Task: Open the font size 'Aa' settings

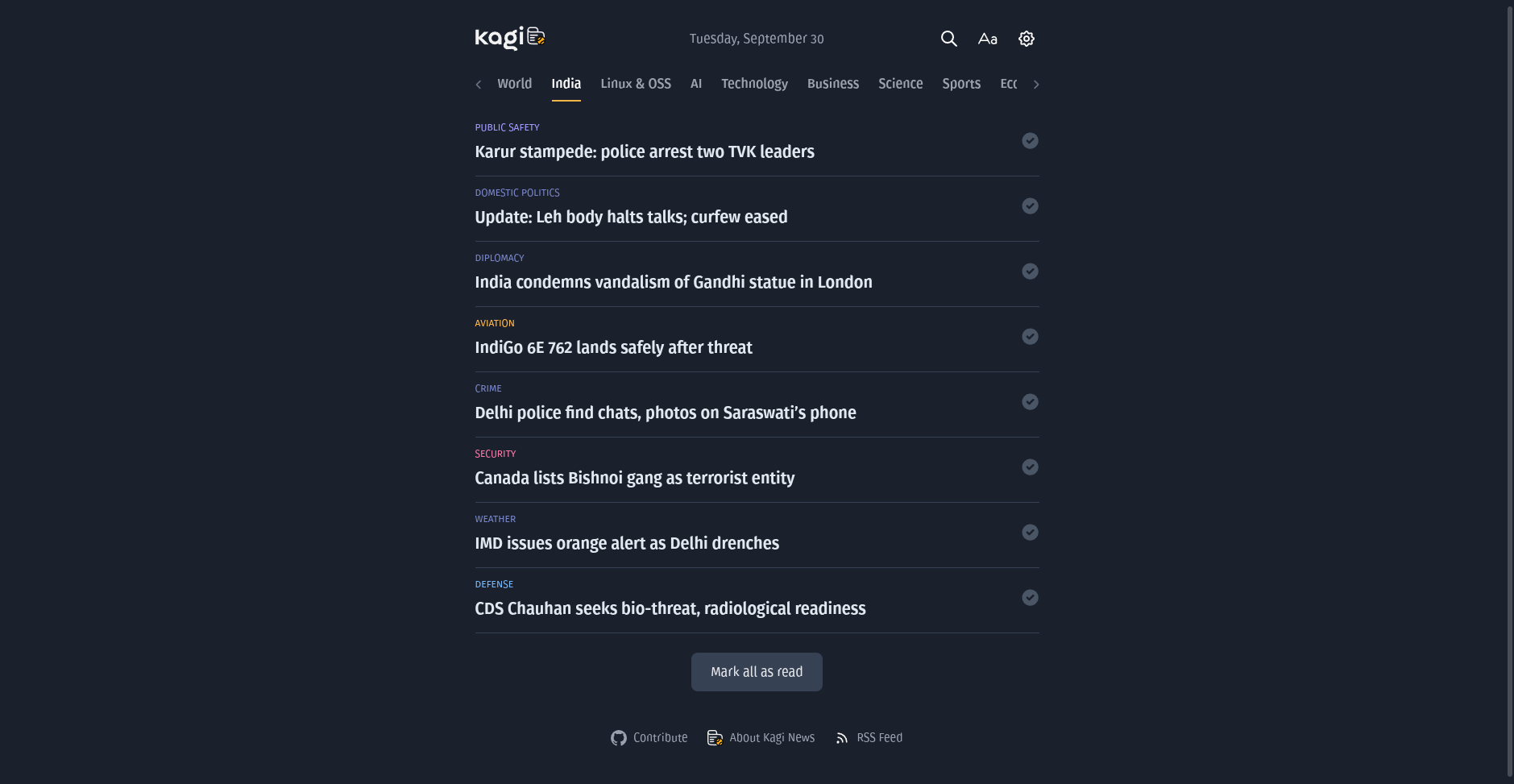Action: (x=987, y=39)
